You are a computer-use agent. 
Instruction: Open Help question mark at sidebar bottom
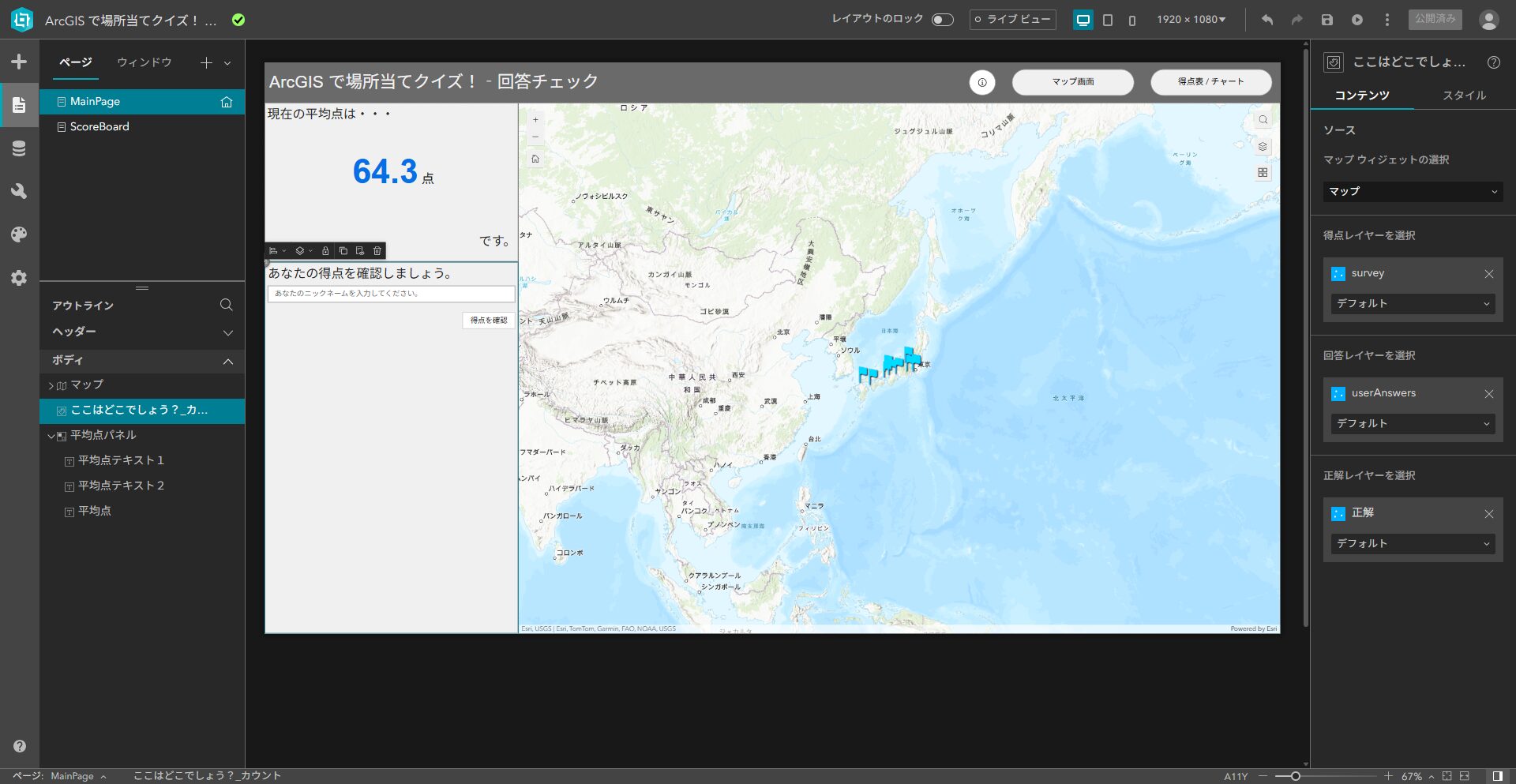point(20,746)
